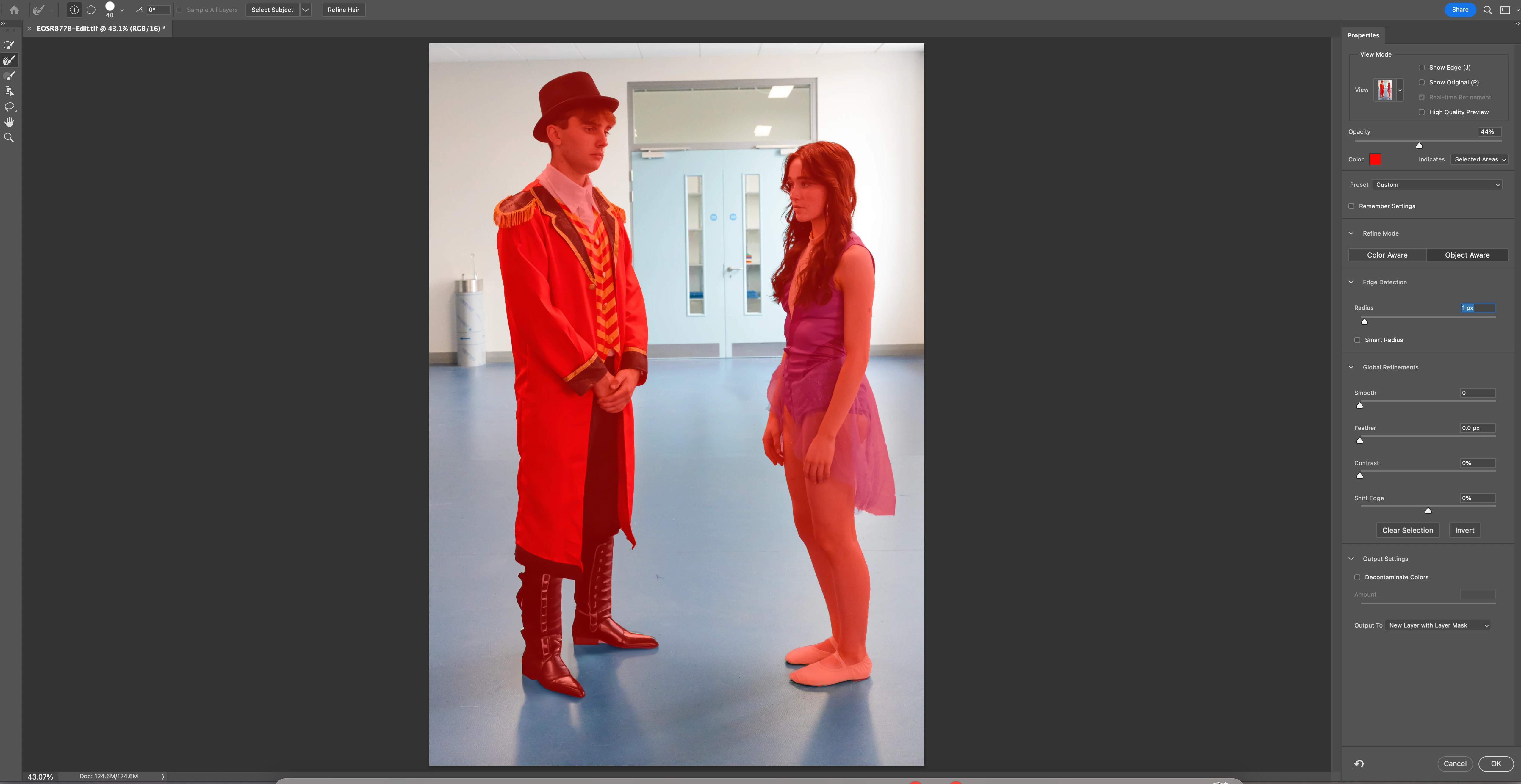Select the Quick Selection tool
This screenshot has width=1521, height=784.
click(x=9, y=46)
